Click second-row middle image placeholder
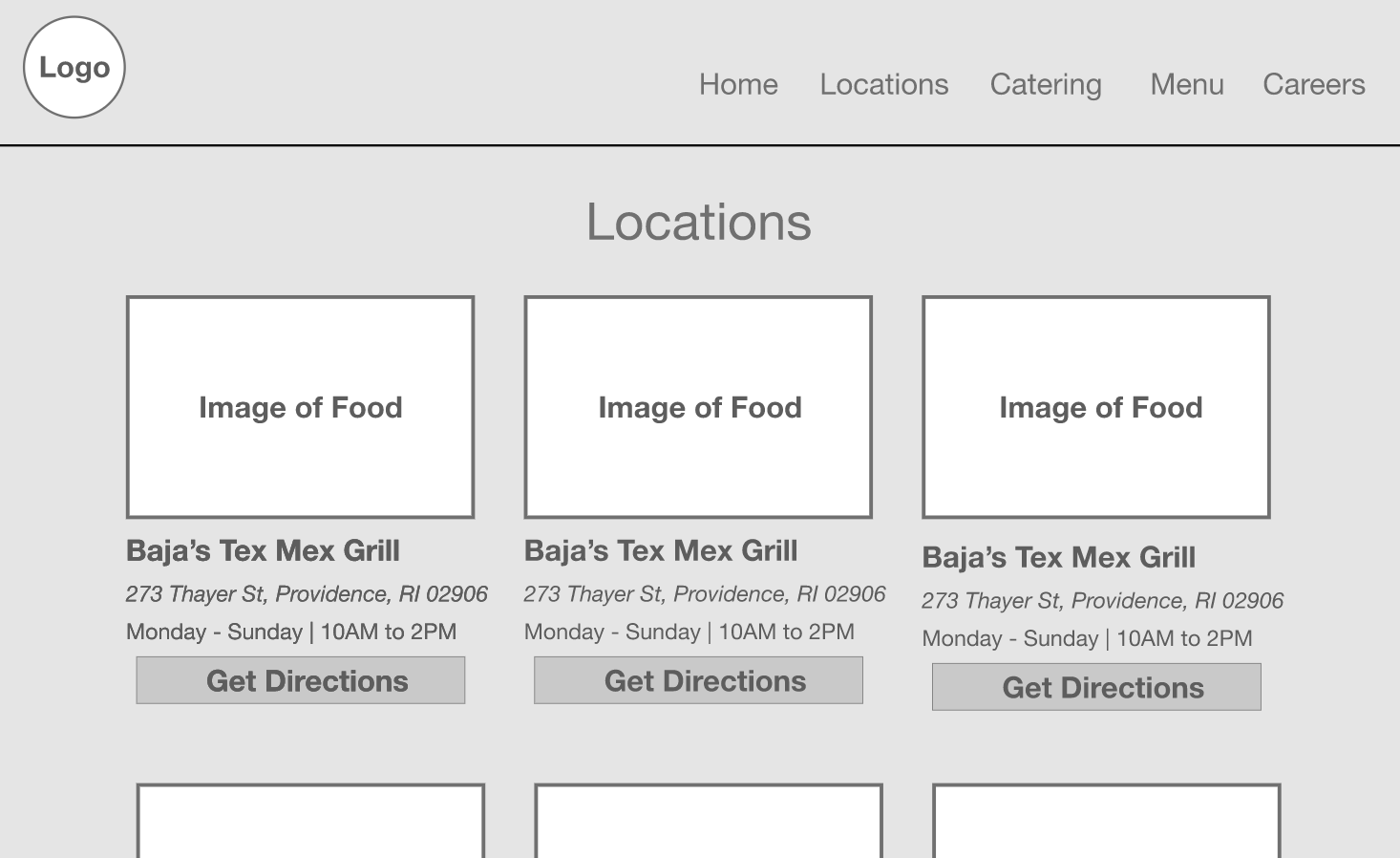 point(709,822)
